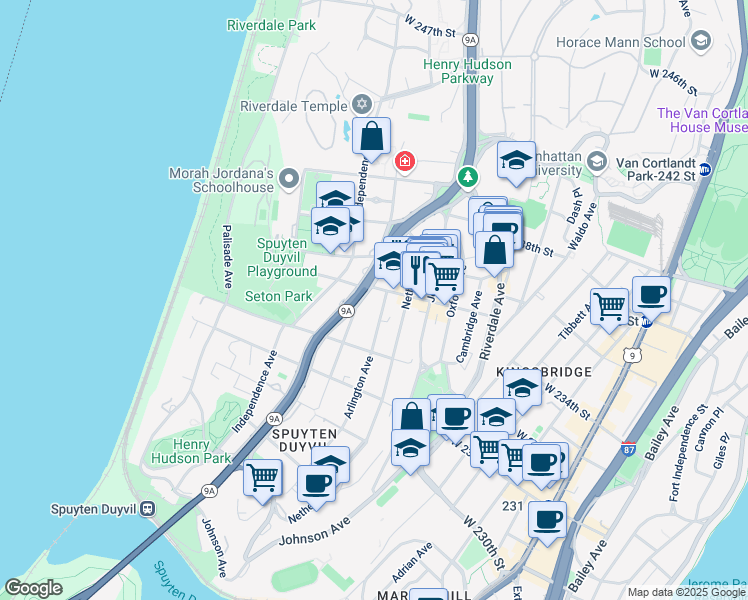The image size is (748, 600).
Task: Click the Spuyten Duyvil train station icon
Action: (x=147, y=509)
